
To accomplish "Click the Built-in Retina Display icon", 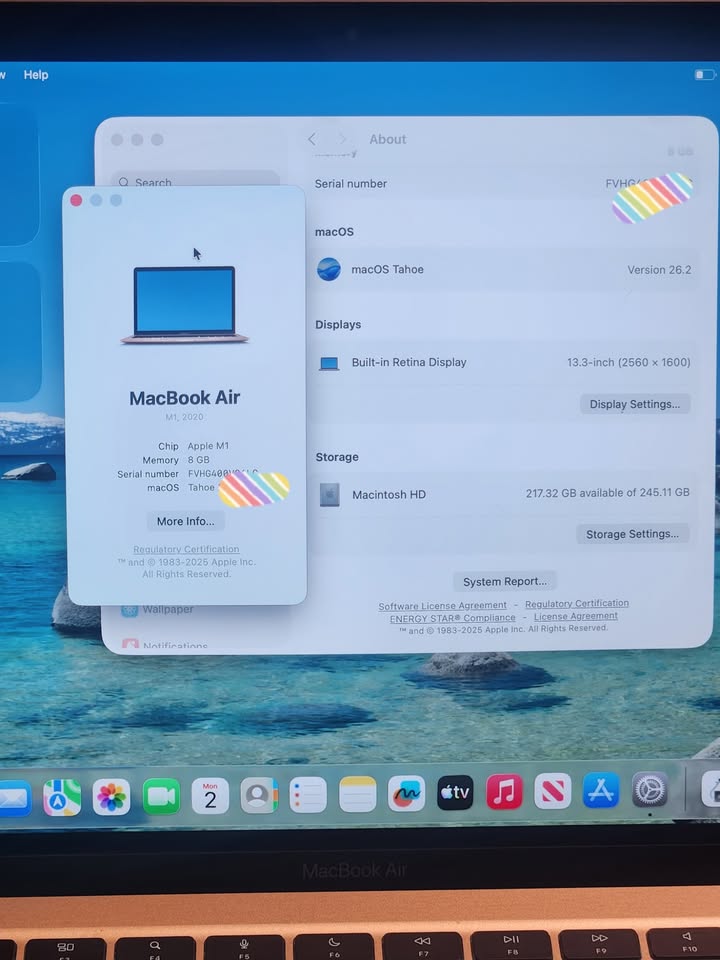I will coord(329,363).
